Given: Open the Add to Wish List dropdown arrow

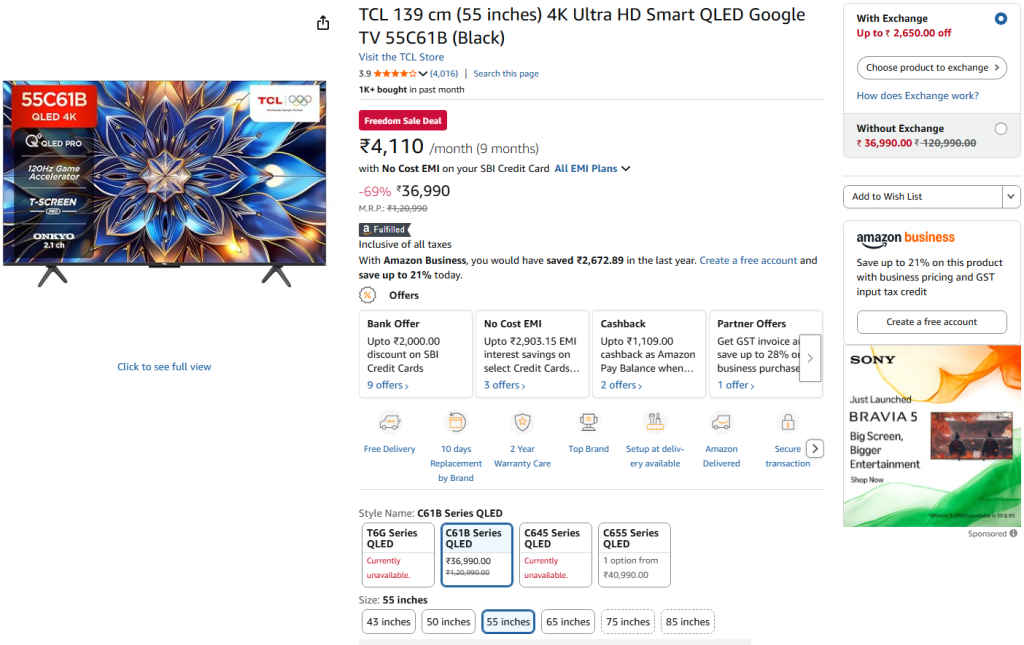Looking at the screenshot, I should 1011,197.
